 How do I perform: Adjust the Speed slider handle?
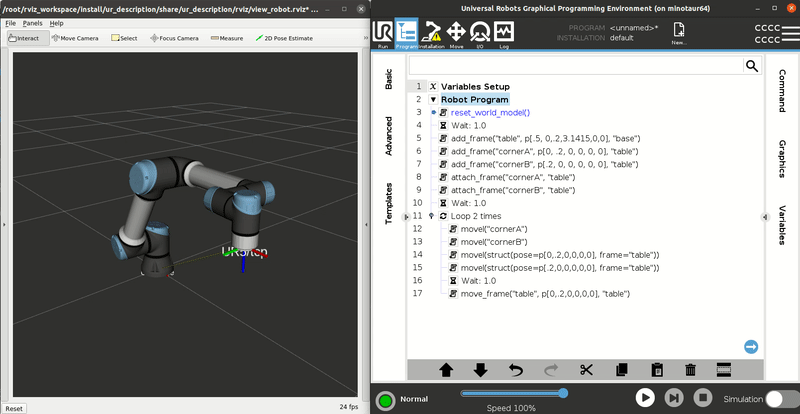(563, 393)
